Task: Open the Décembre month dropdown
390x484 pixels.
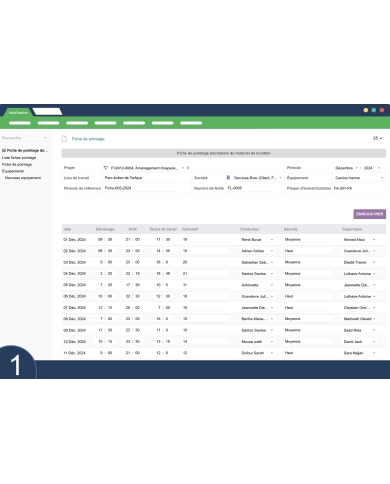Action: (356, 168)
